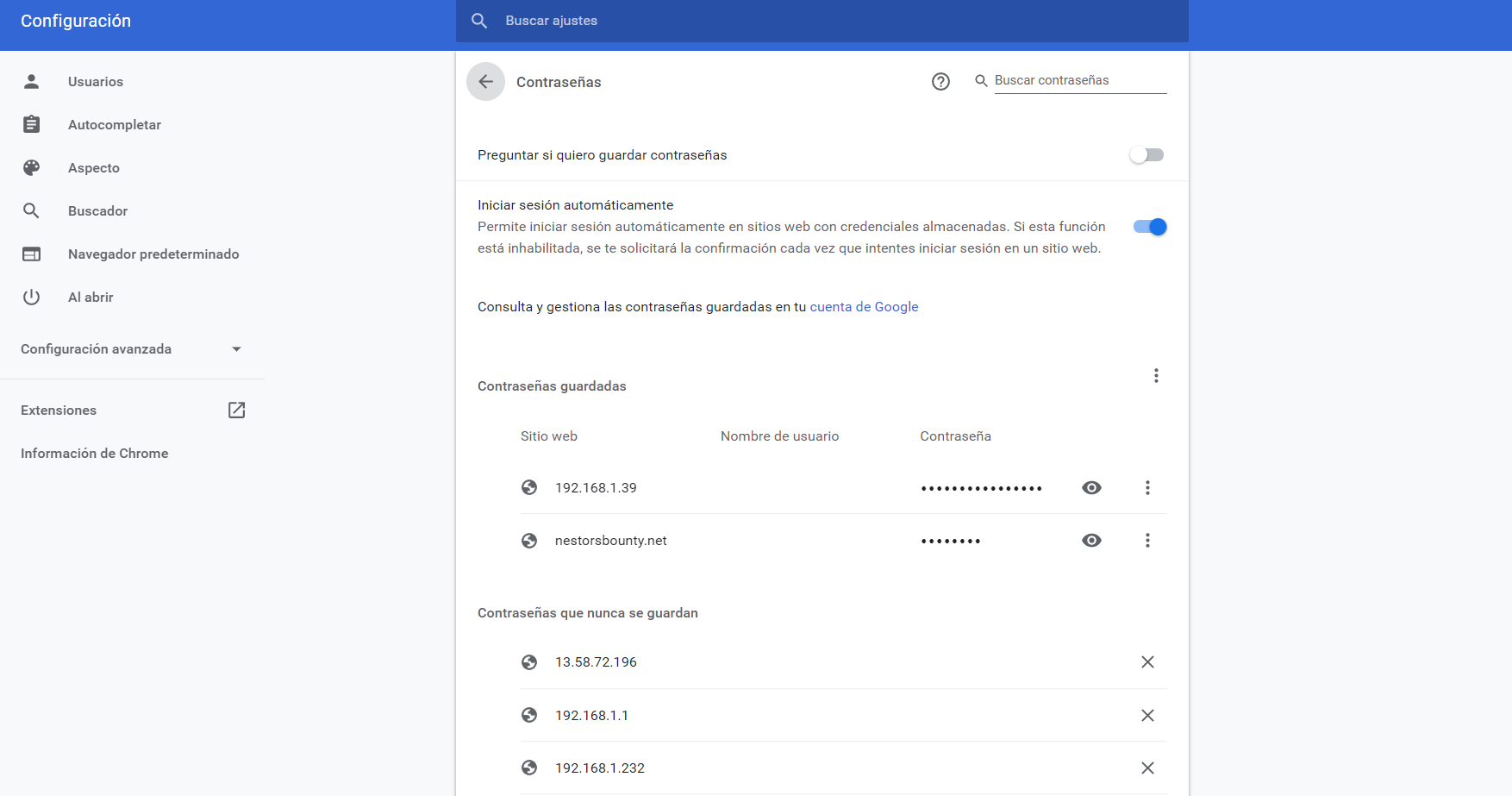Click the Configuración title
1512x796 pixels.
(76, 21)
